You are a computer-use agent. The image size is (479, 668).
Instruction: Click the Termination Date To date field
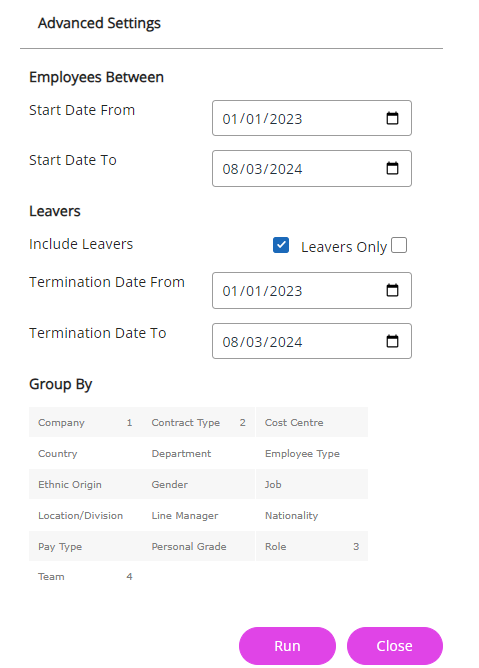[312, 341]
